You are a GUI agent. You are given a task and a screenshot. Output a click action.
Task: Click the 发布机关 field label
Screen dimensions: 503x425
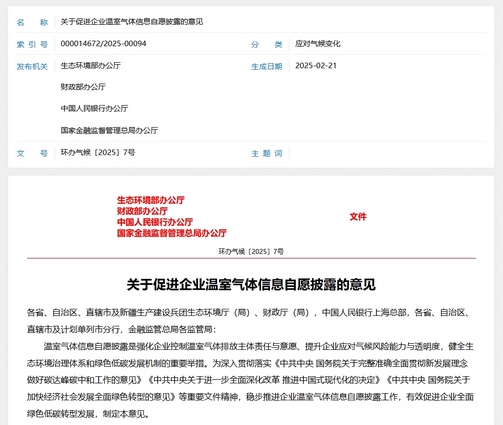point(32,66)
